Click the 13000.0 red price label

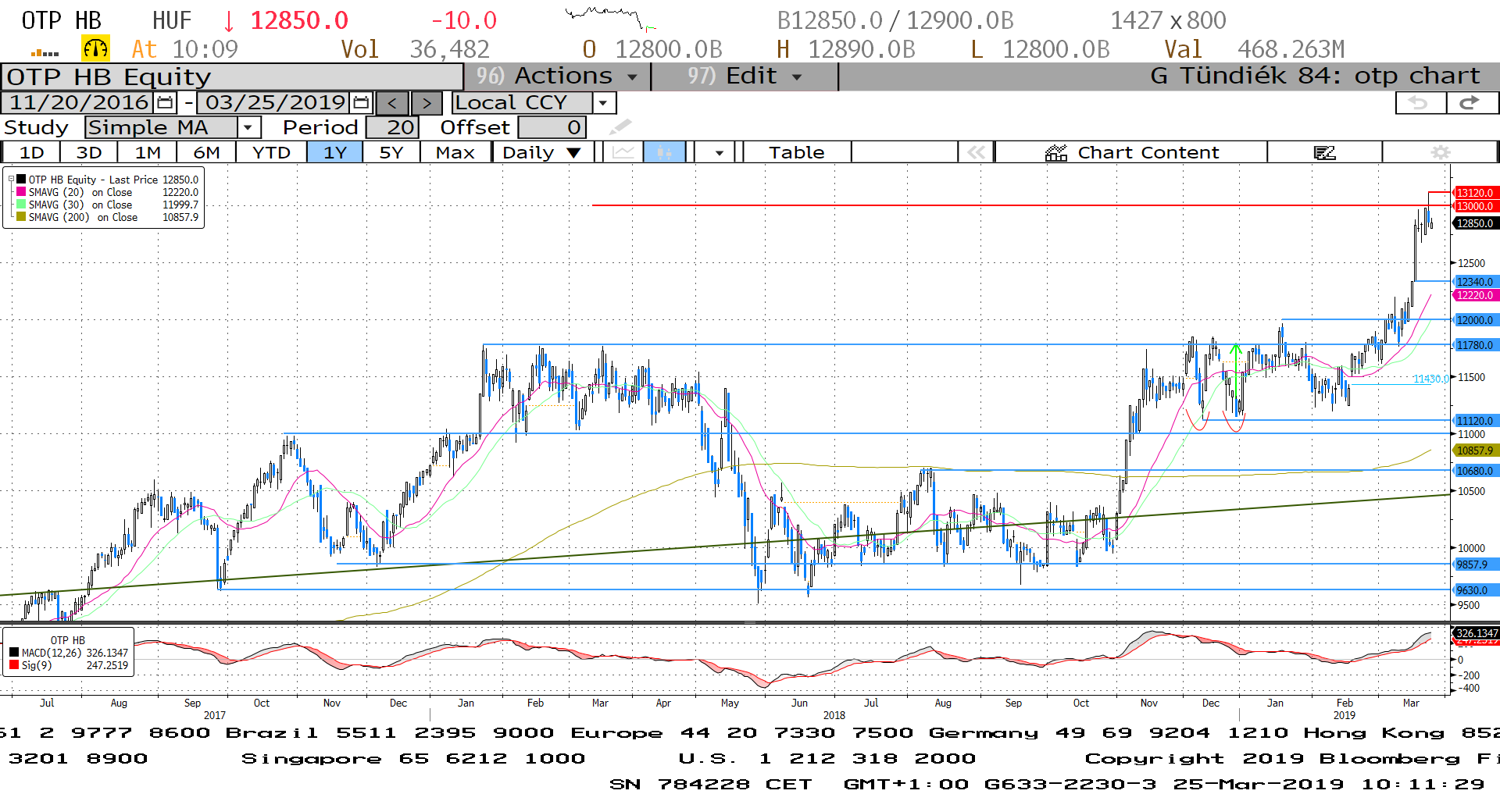1475,206
